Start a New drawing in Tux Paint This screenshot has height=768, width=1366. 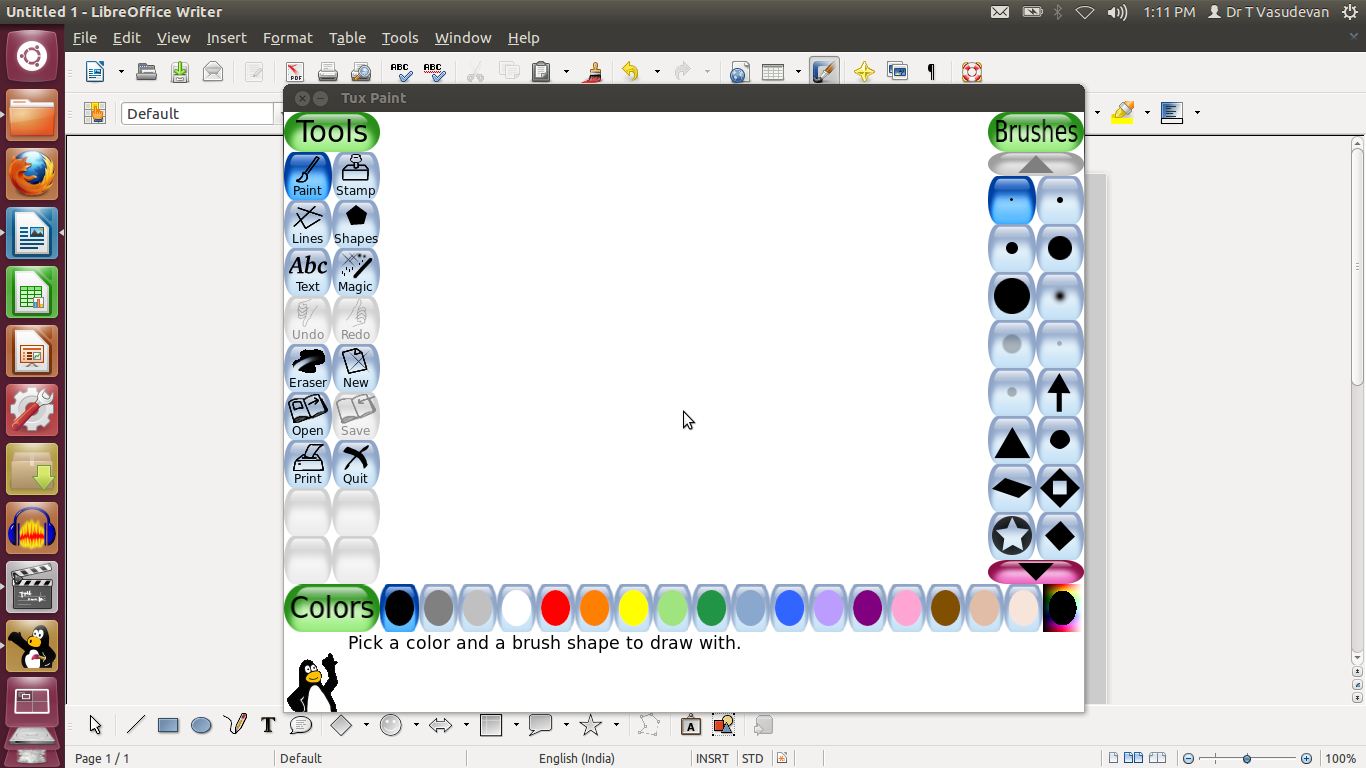[356, 368]
